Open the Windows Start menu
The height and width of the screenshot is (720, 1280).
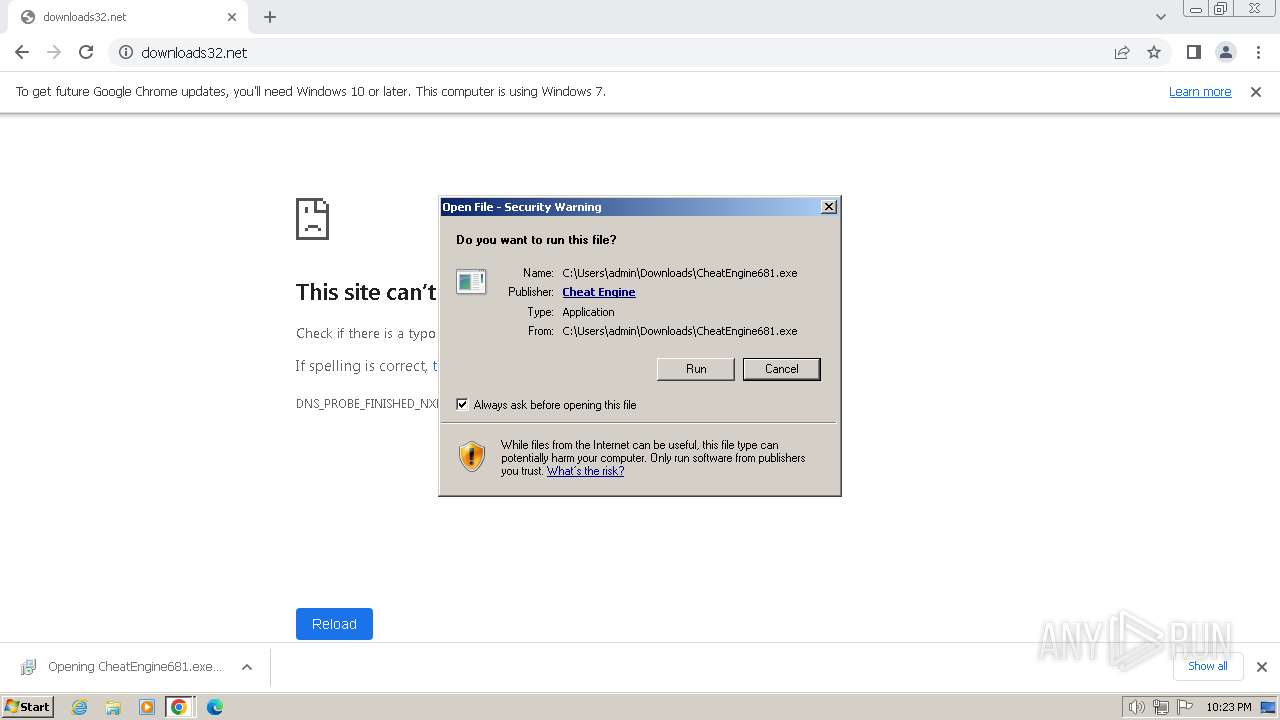click(x=28, y=706)
